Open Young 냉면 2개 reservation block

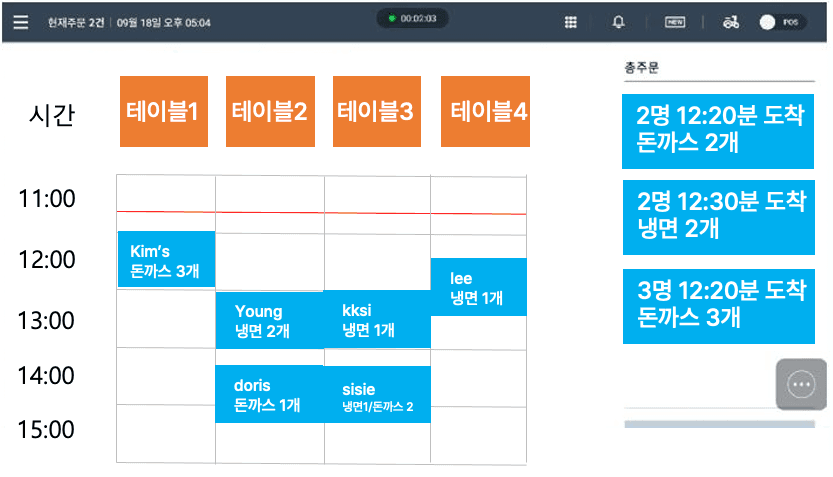269,320
